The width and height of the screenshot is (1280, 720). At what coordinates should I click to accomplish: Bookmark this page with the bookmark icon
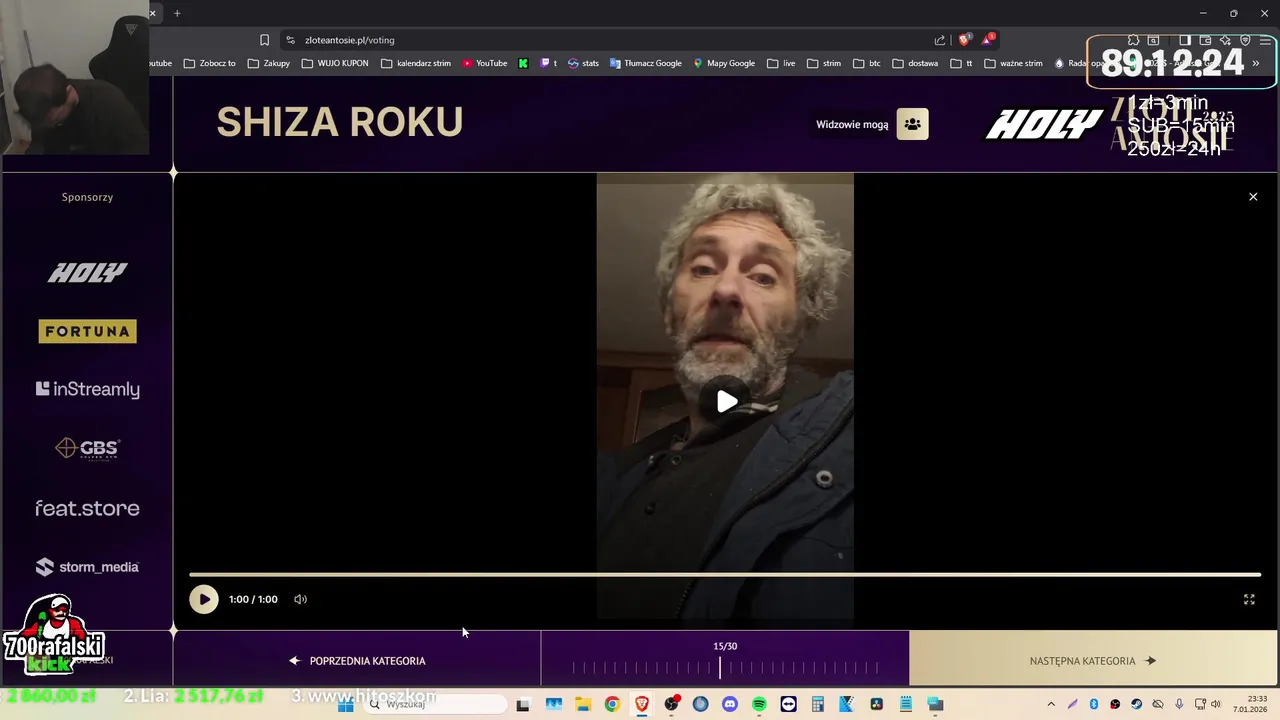point(264,40)
